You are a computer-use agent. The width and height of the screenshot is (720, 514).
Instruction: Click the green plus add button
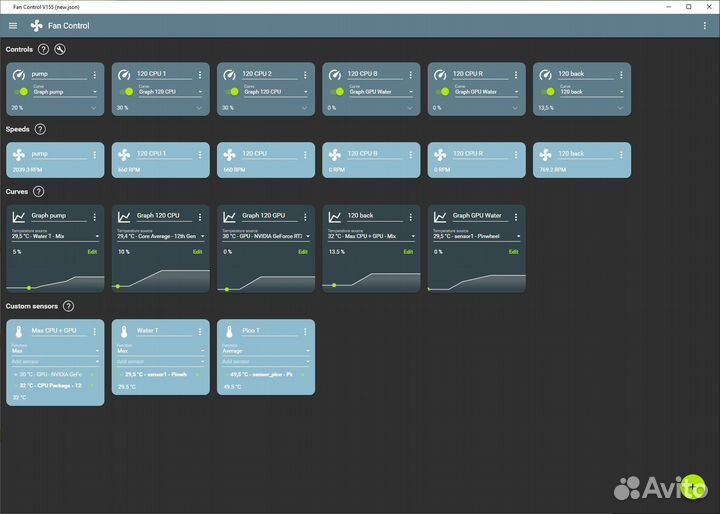[x=692, y=484]
